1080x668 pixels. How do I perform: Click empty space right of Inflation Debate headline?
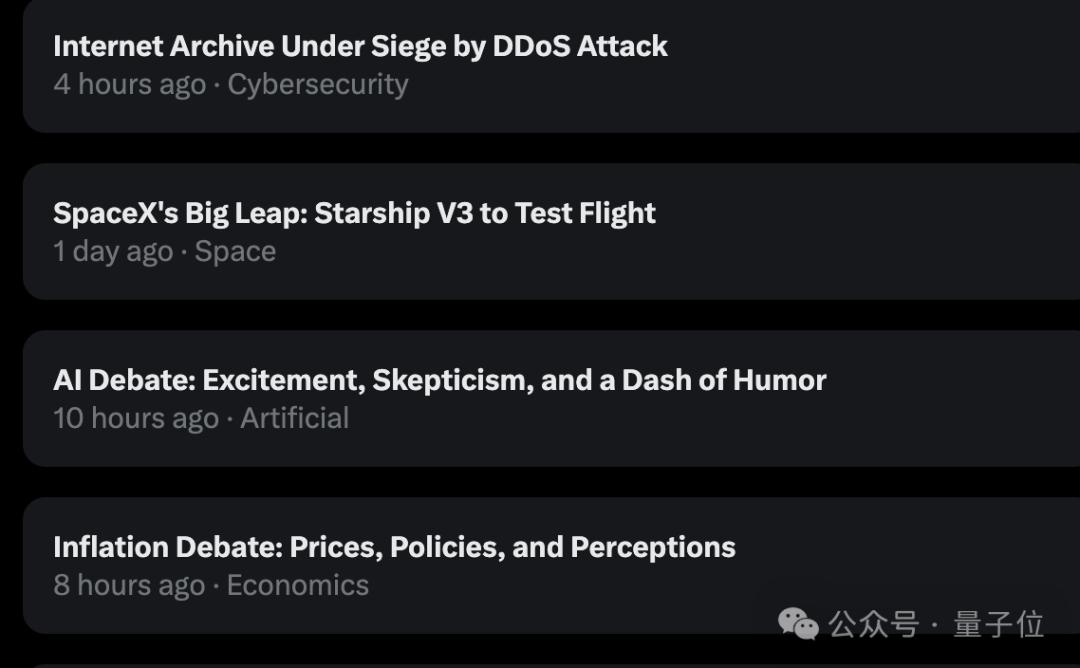pyautogui.click(x=900, y=547)
